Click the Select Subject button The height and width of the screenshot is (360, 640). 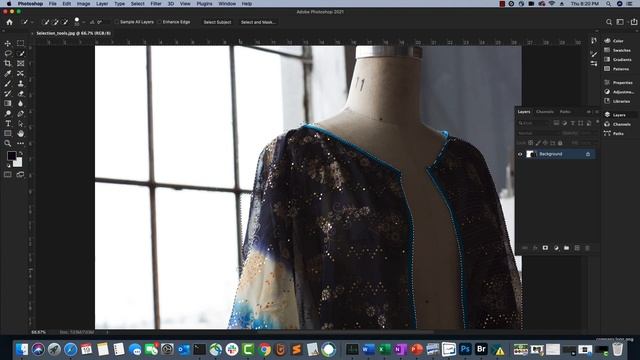click(217, 22)
